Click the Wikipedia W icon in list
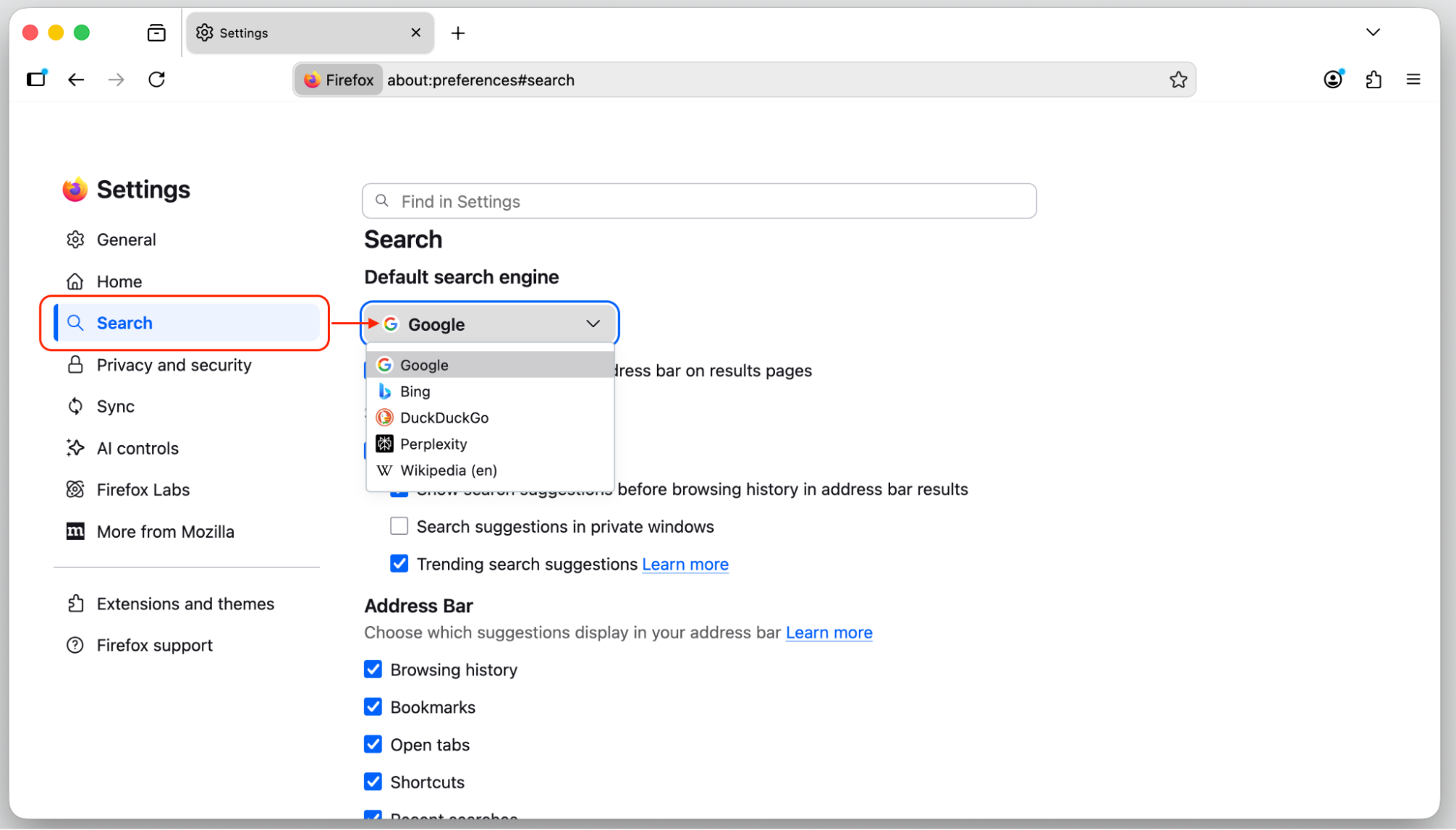Viewport: 1456px width, 830px height. tap(385, 470)
